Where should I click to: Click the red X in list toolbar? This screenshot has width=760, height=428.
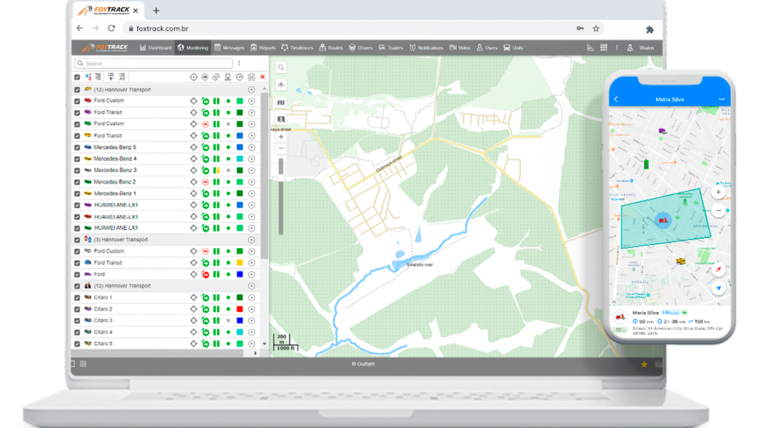tap(262, 76)
